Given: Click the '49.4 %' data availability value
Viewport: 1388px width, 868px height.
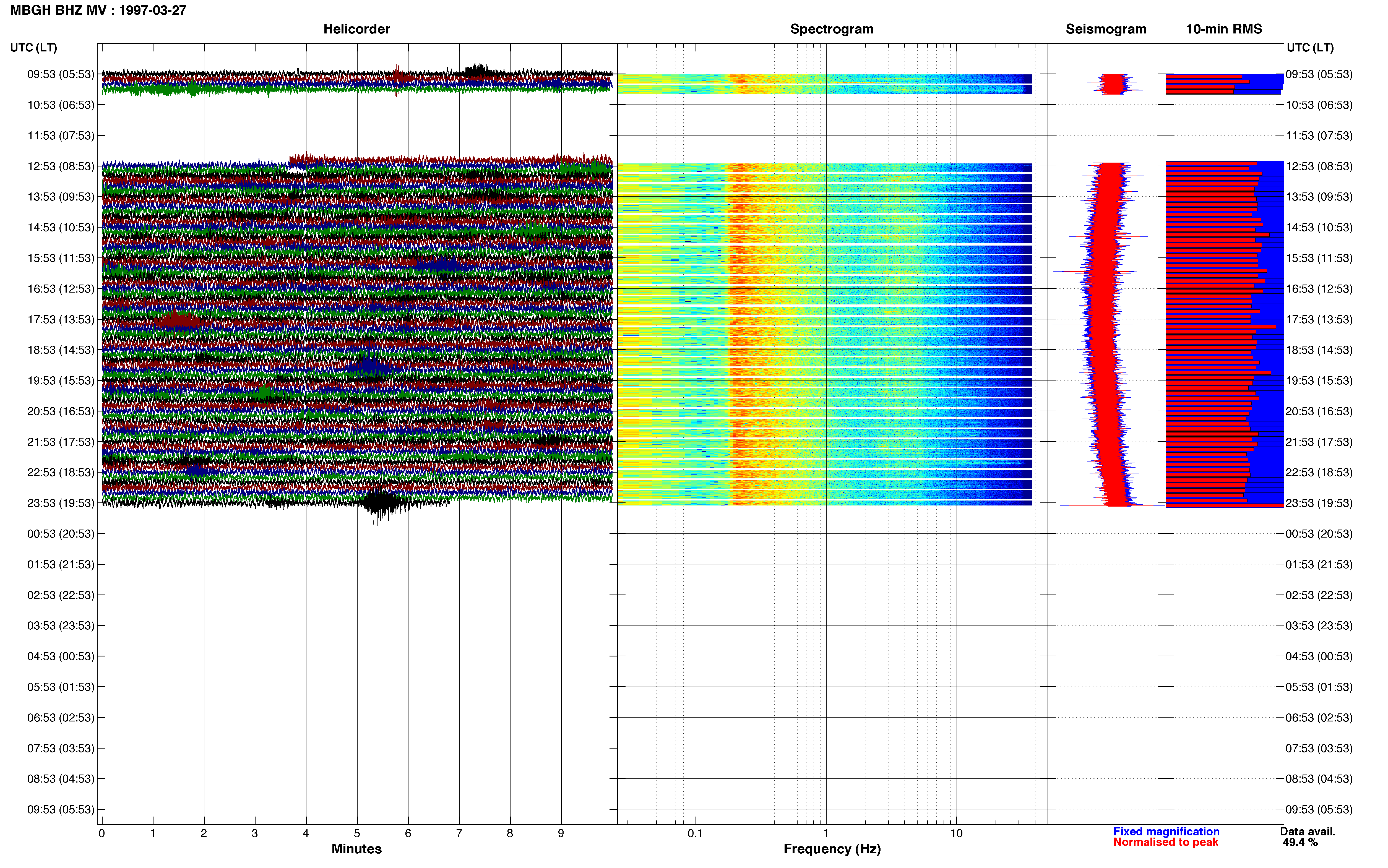Looking at the screenshot, I should (x=1300, y=842).
